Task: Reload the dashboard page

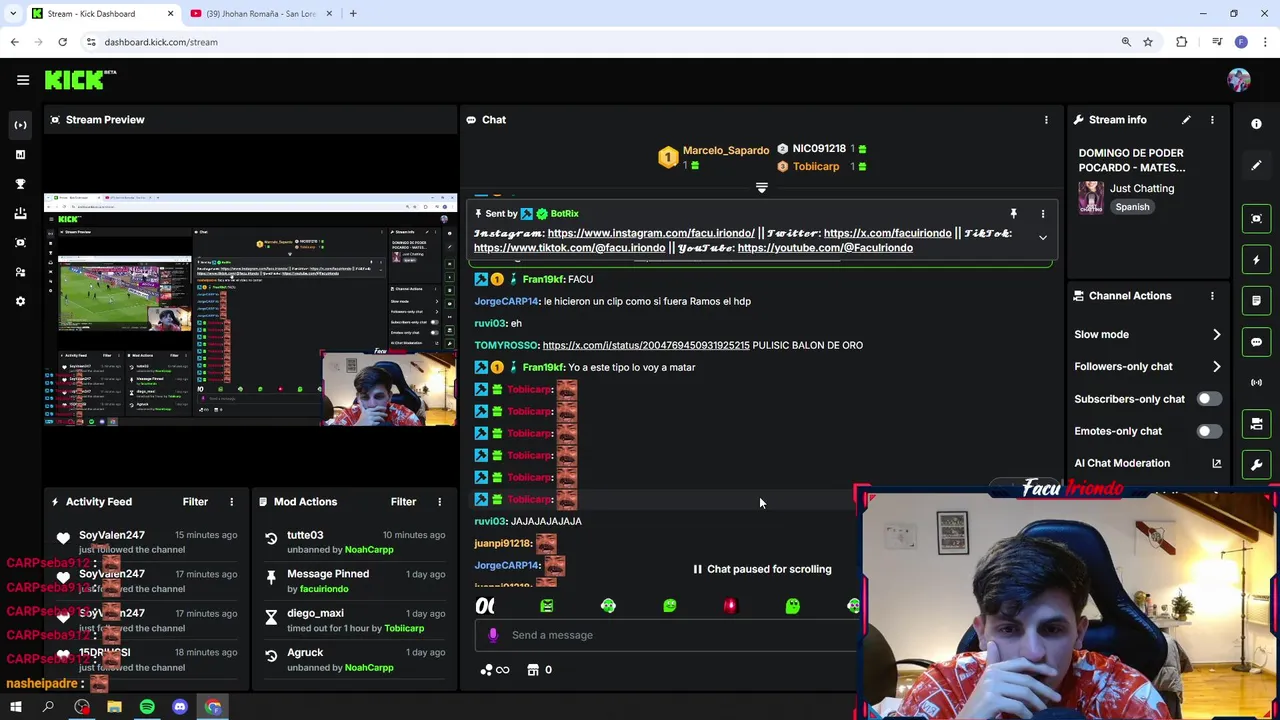Action: tap(62, 42)
